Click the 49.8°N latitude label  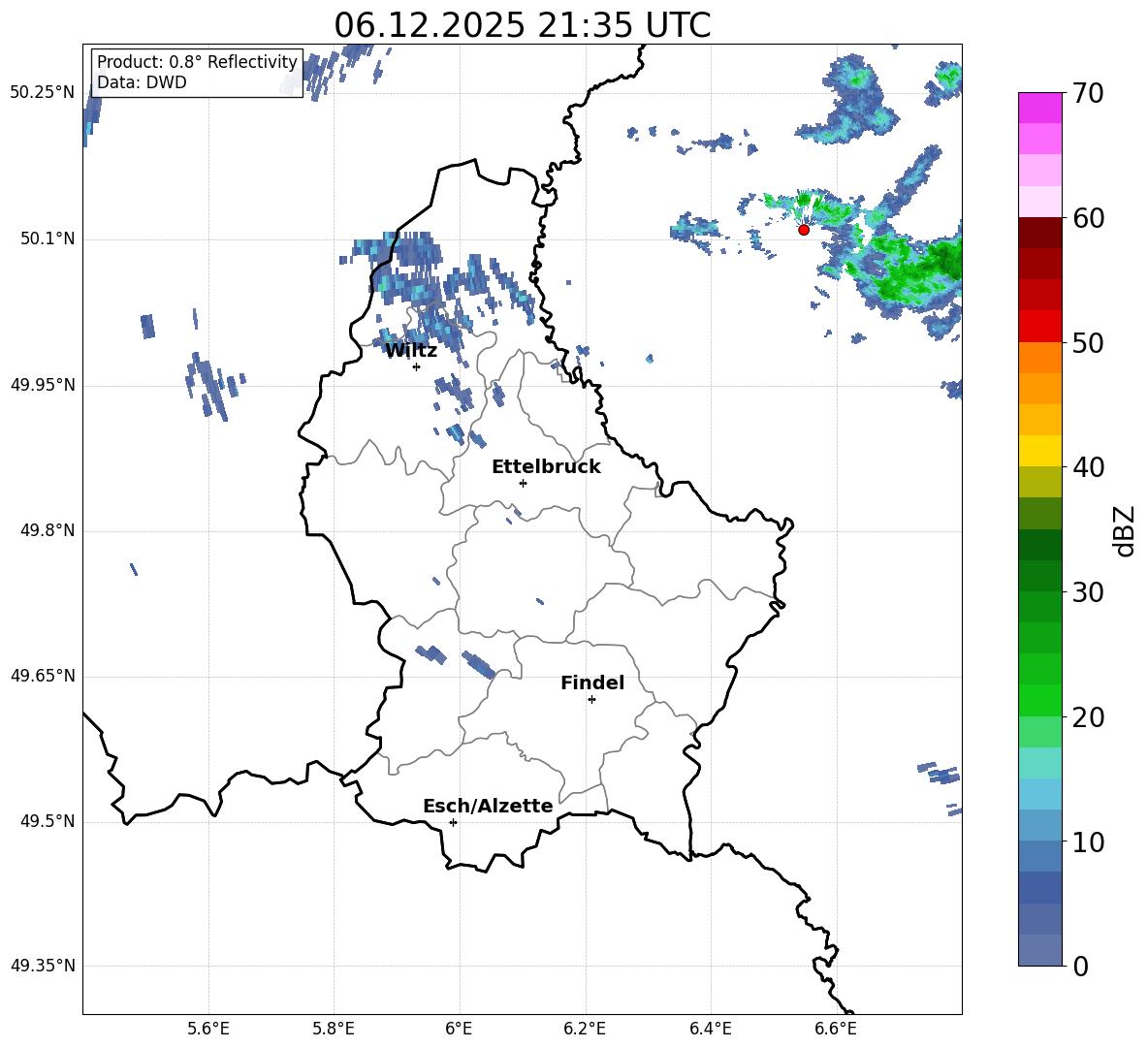click(x=48, y=530)
